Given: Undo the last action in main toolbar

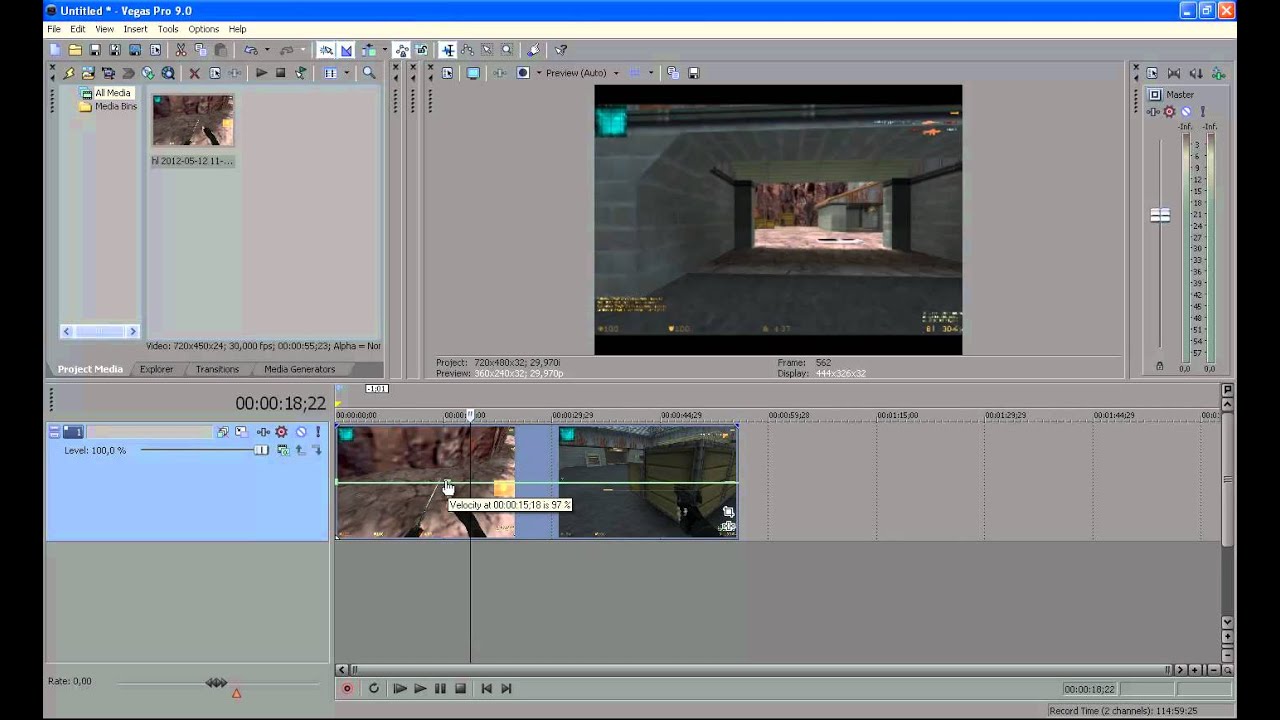Looking at the screenshot, I should click(x=250, y=50).
